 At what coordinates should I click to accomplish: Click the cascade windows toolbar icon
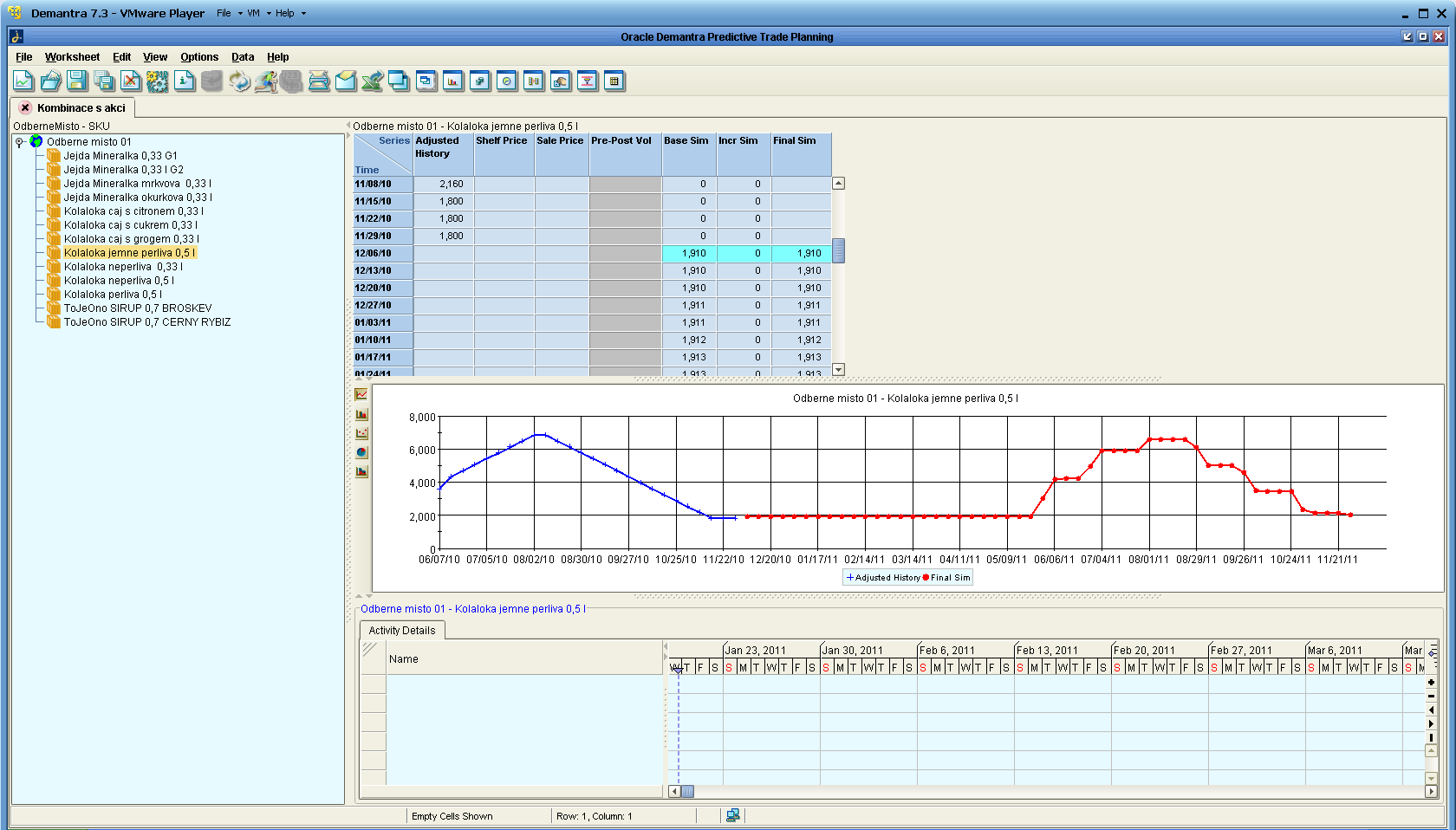400,81
